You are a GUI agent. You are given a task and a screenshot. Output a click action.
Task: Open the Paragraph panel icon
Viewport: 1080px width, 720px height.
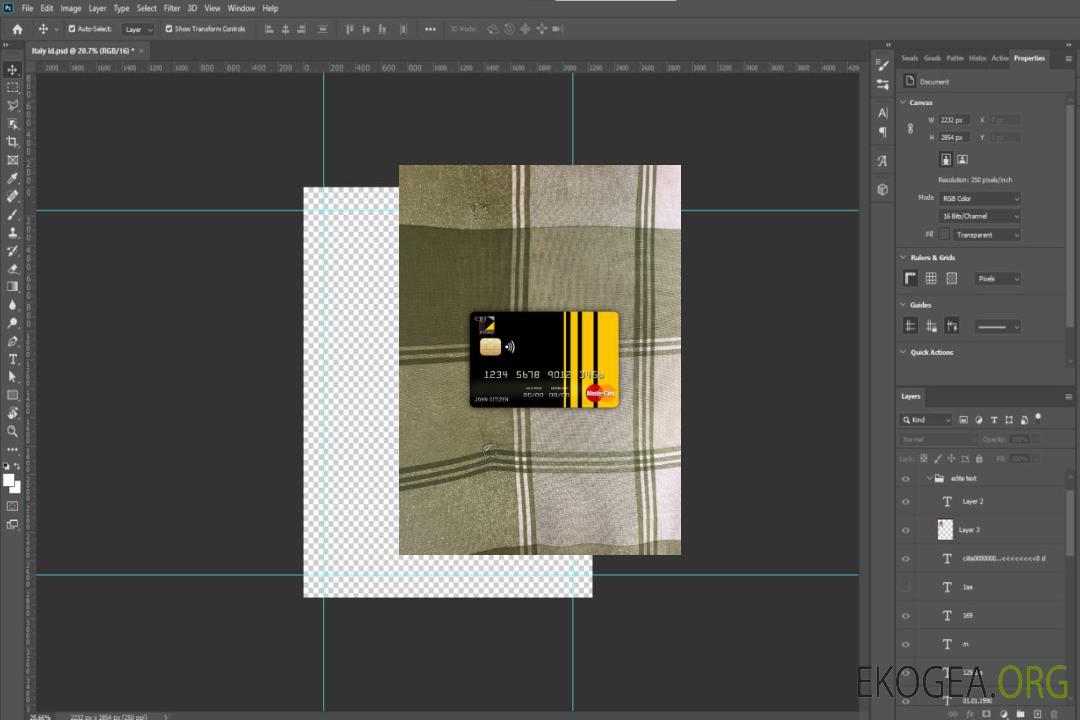(883, 132)
